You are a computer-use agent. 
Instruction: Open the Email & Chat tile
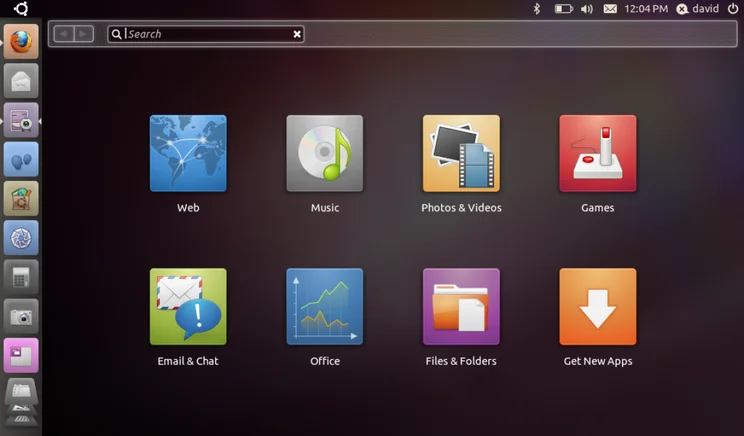tap(188, 306)
